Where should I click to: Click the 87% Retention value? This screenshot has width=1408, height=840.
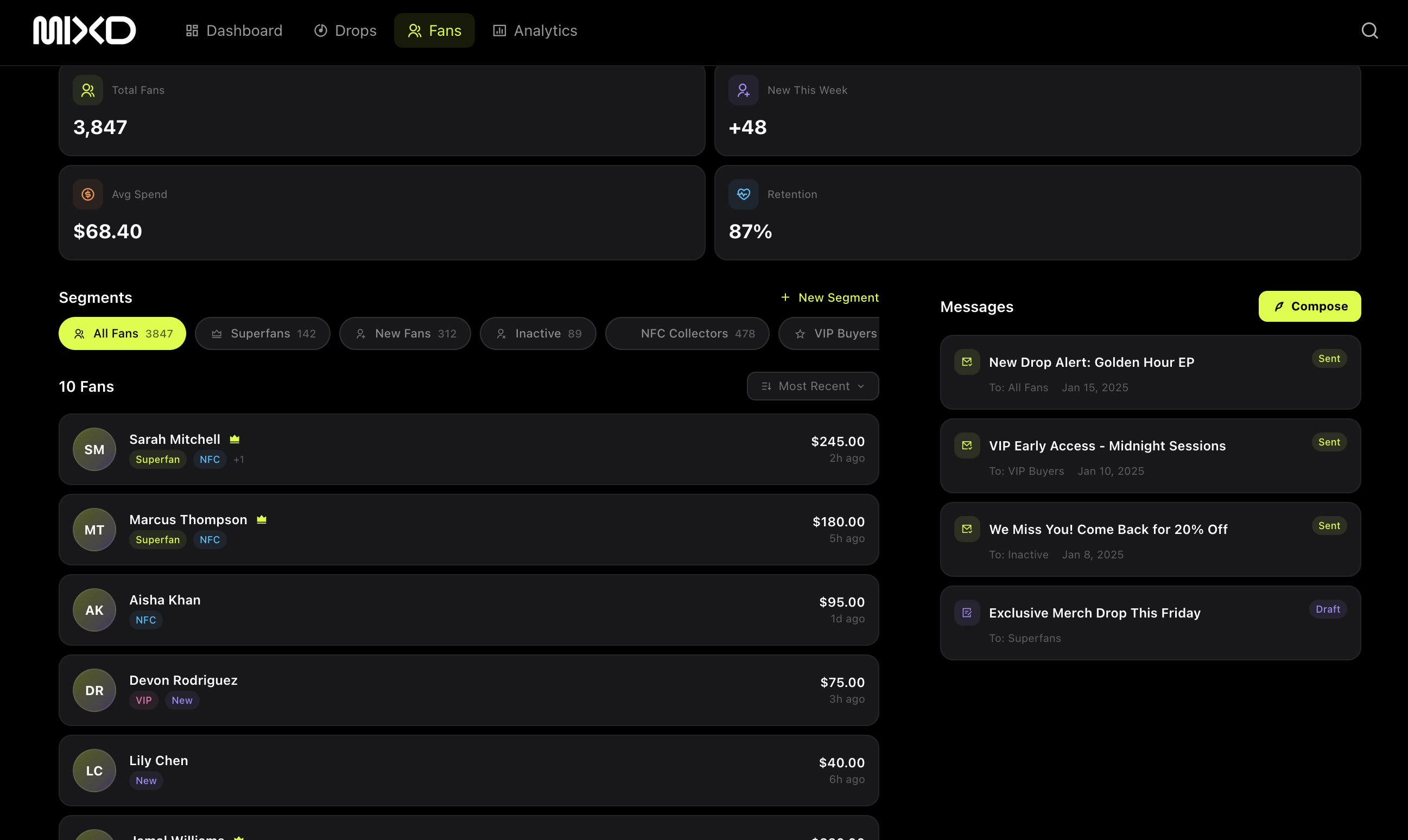pyautogui.click(x=750, y=232)
